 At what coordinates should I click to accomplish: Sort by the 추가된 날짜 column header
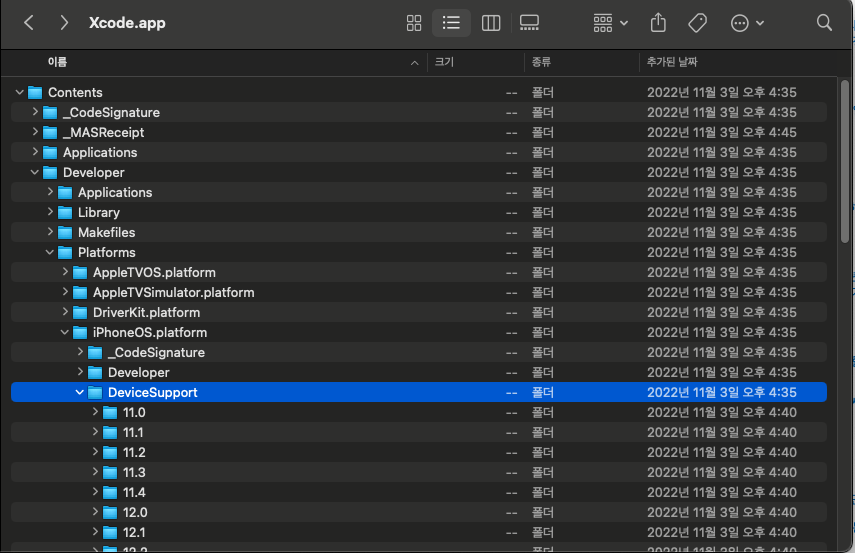pos(672,62)
